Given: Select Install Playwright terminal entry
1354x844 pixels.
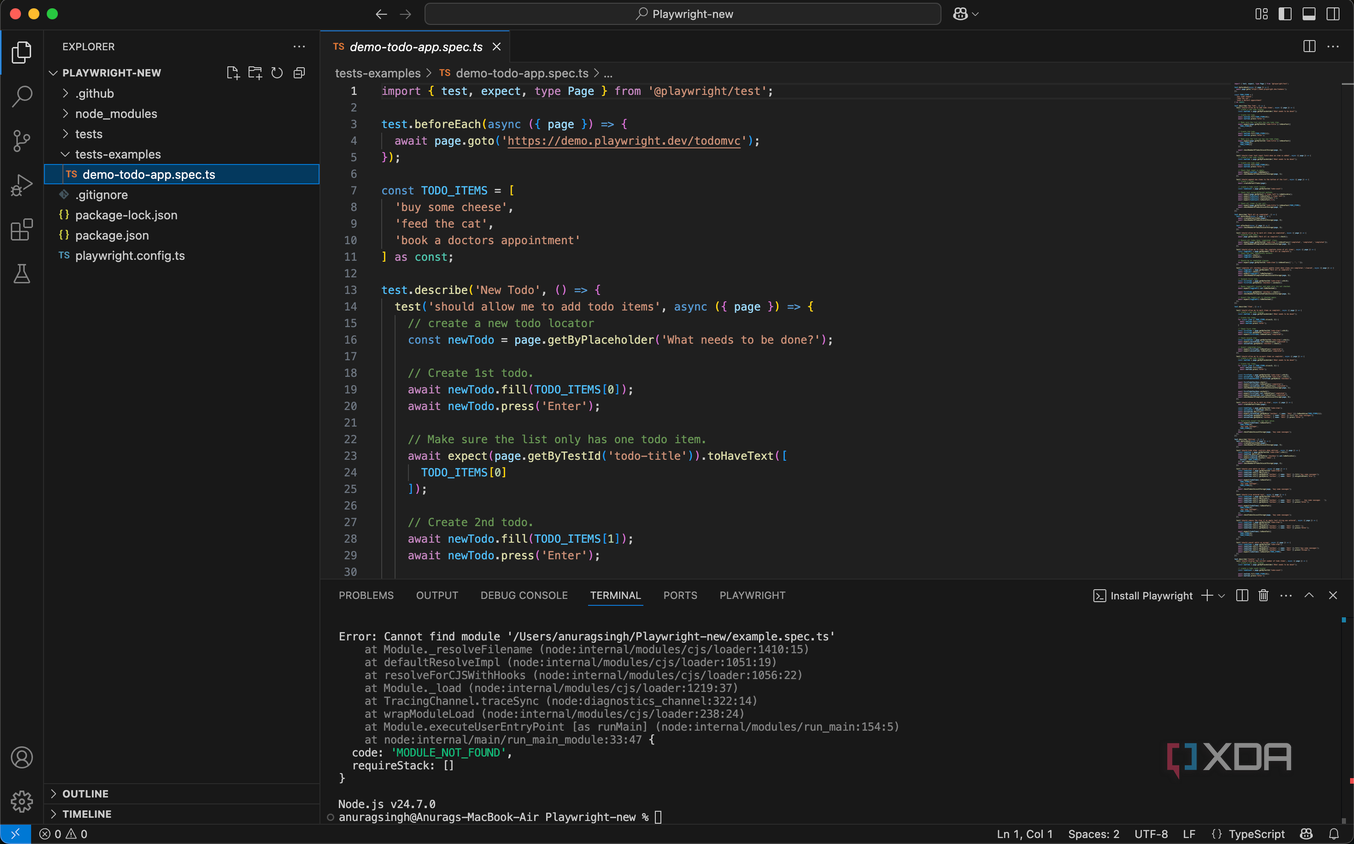Looking at the screenshot, I should click(1143, 595).
